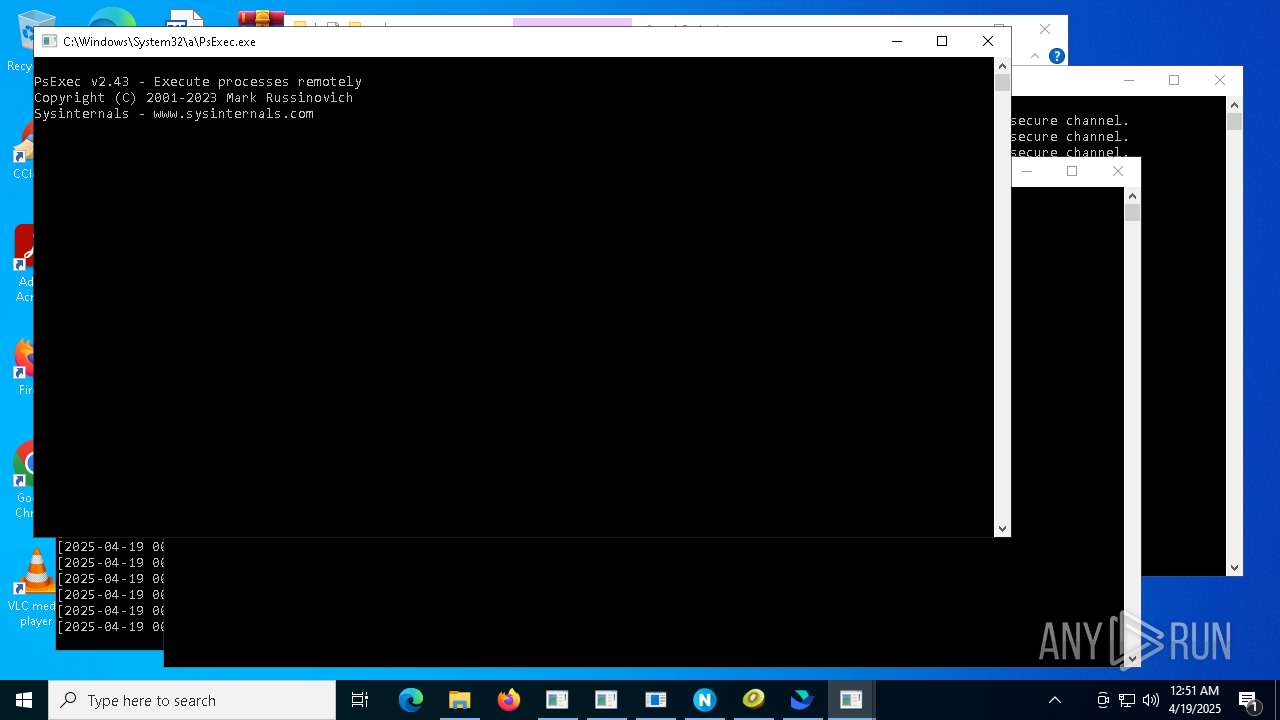
Task: Click the PsExec window title bar text
Action: click(159, 42)
